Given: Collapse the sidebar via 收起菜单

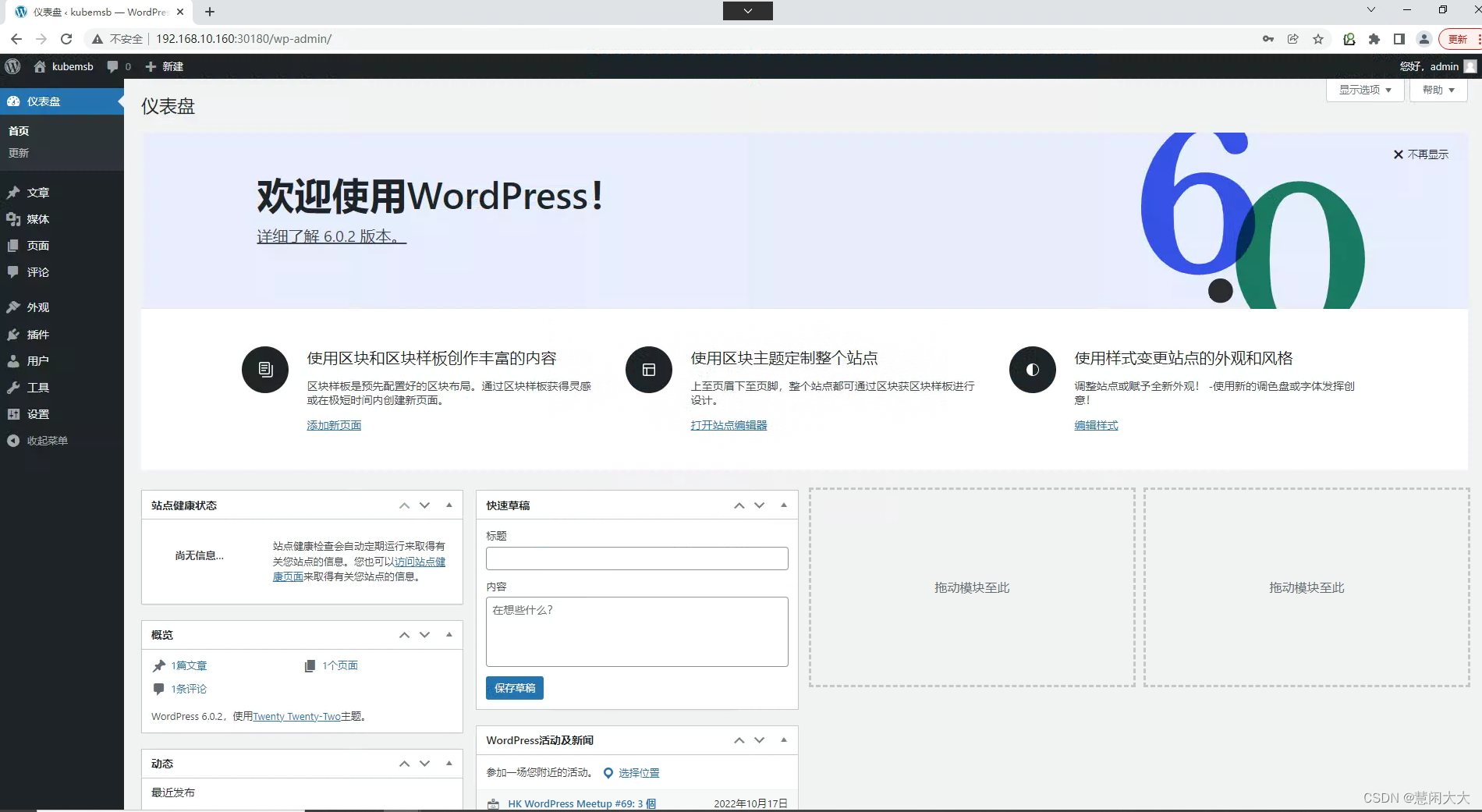Looking at the screenshot, I should (x=37, y=441).
